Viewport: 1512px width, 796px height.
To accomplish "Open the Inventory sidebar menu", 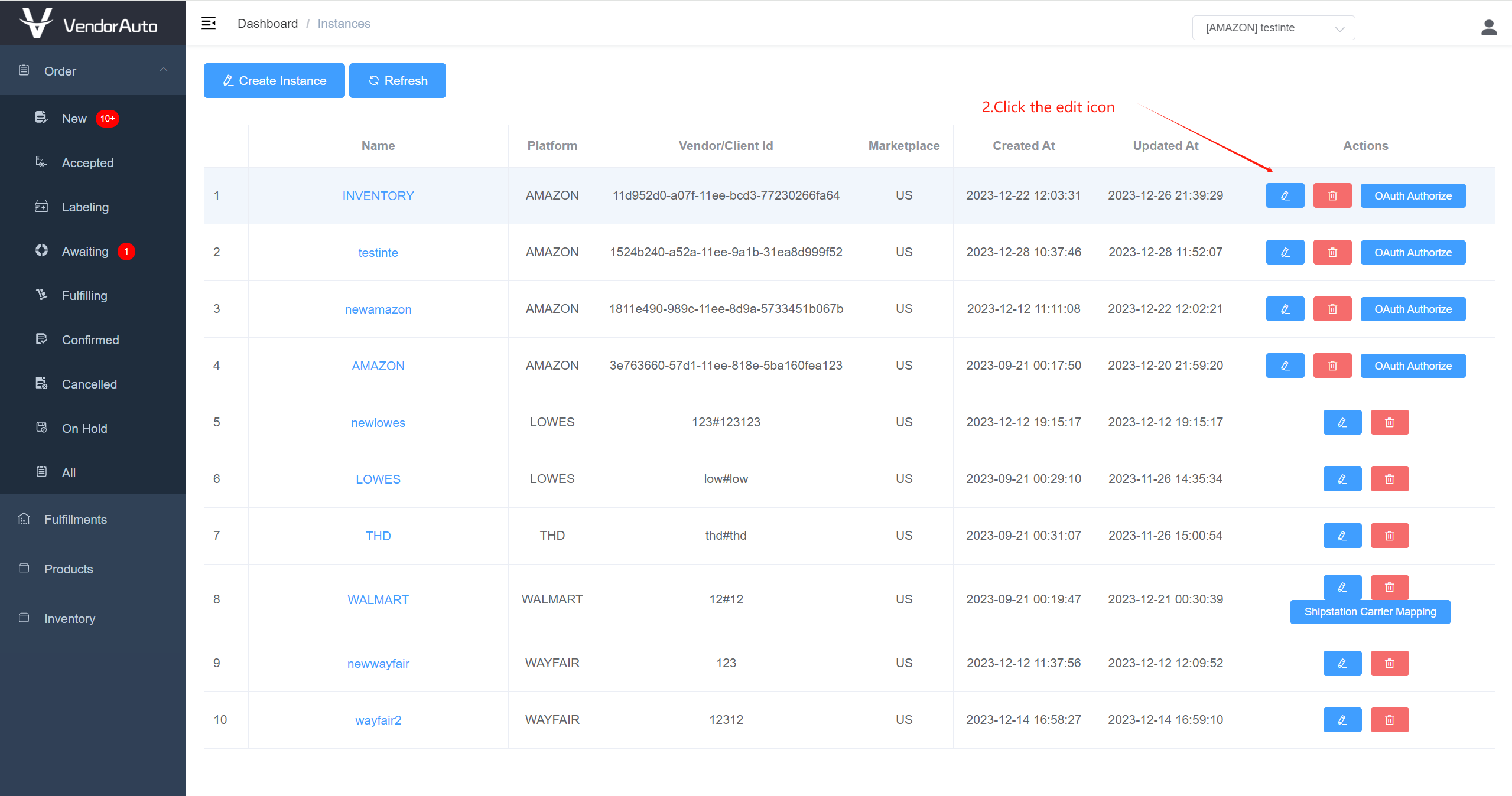I will pos(70,619).
